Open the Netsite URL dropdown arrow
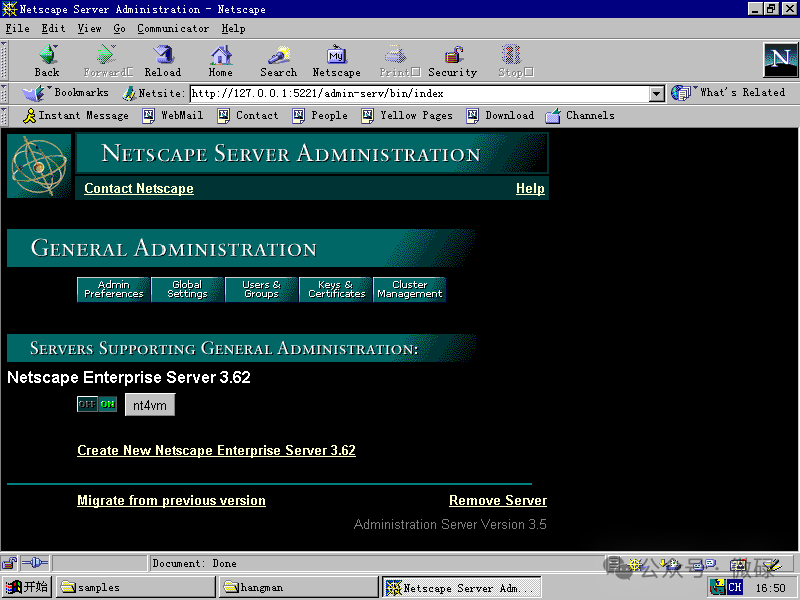The image size is (800, 600). (657, 93)
